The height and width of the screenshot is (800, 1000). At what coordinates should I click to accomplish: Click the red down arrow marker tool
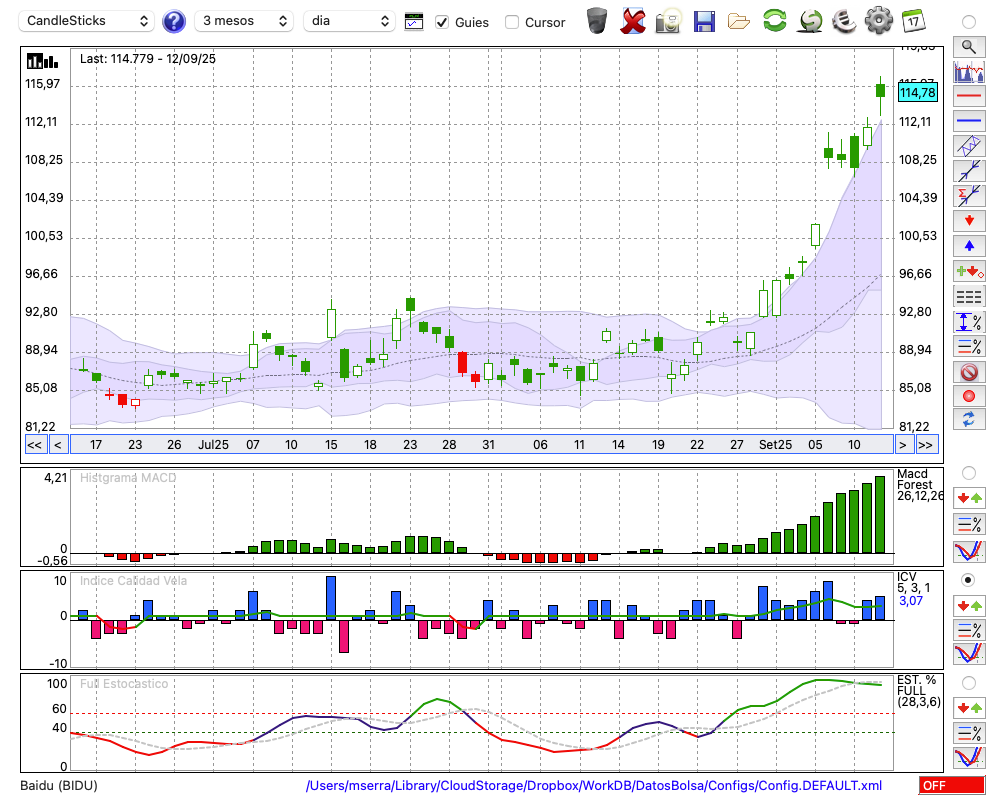click(x=969, y=221)
